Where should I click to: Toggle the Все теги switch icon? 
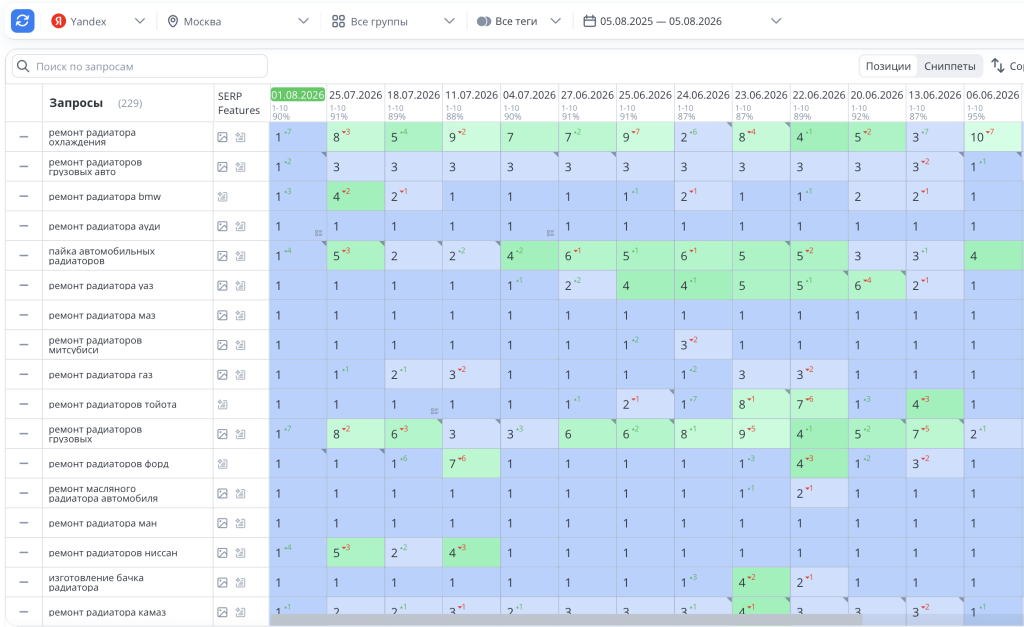coord(483,22)
